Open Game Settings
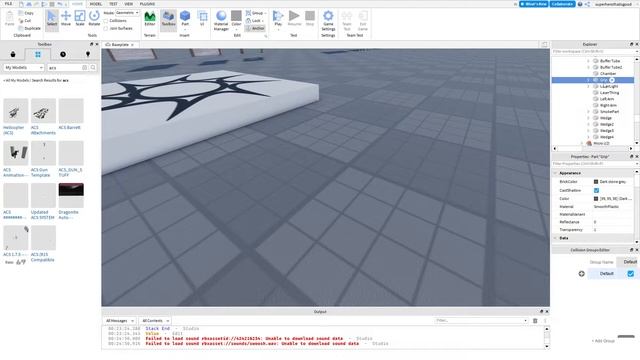The width and height of the screenshot is (640, 360). tap(328, 20)
